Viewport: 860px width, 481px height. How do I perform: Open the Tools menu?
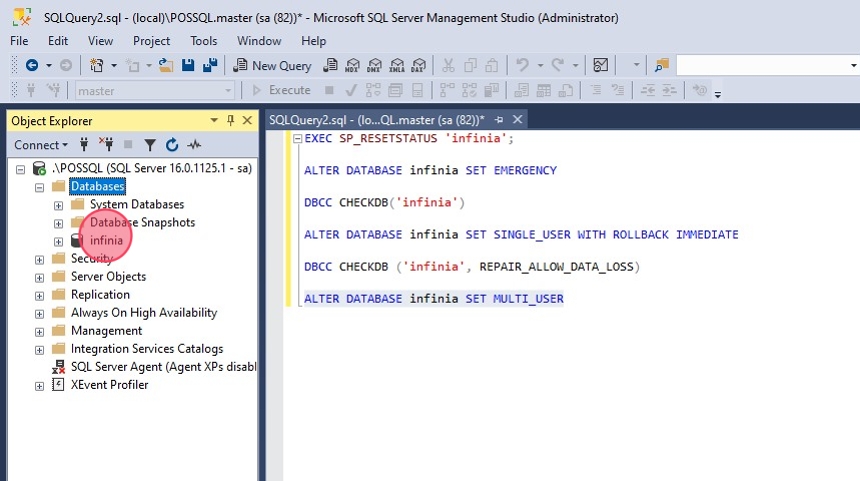pos(204,41)
